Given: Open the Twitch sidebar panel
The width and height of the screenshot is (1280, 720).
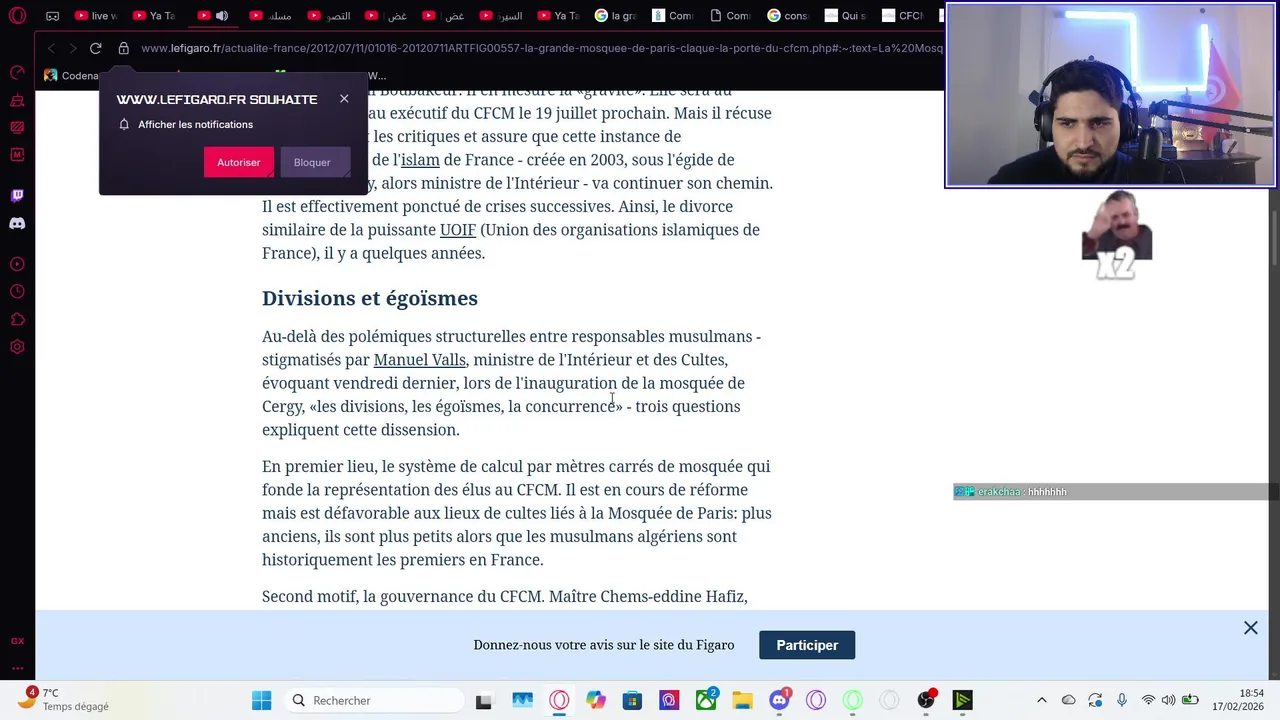Looking at the screenshot, I should click(x=17, y=196).
